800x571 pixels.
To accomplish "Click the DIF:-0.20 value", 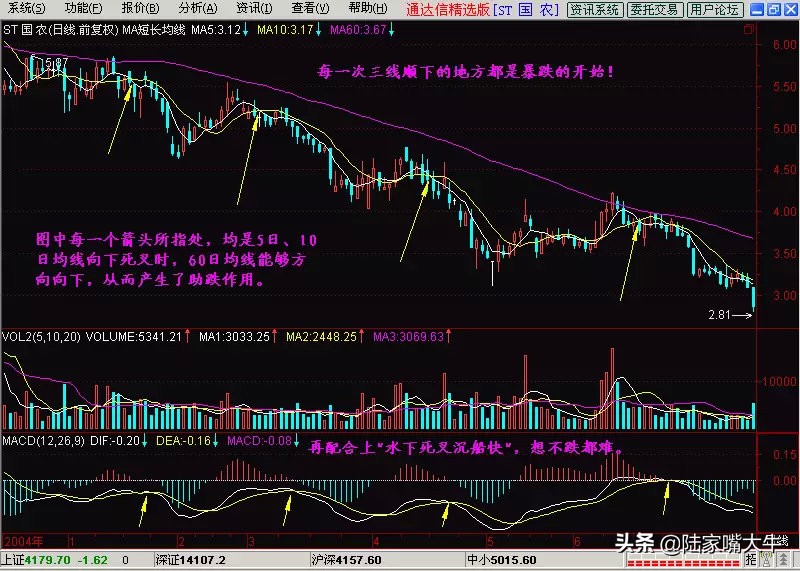I will (115, 441).
